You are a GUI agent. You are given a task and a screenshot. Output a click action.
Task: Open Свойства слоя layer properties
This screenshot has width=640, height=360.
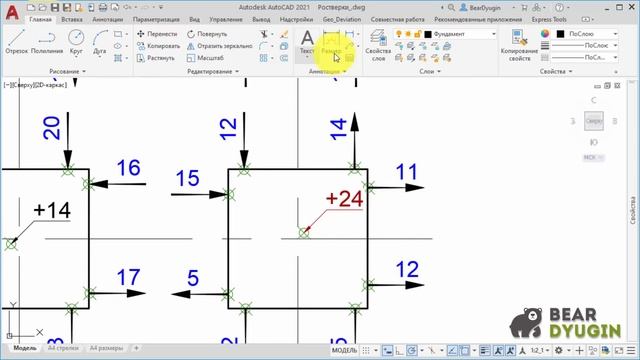(378, 45)
